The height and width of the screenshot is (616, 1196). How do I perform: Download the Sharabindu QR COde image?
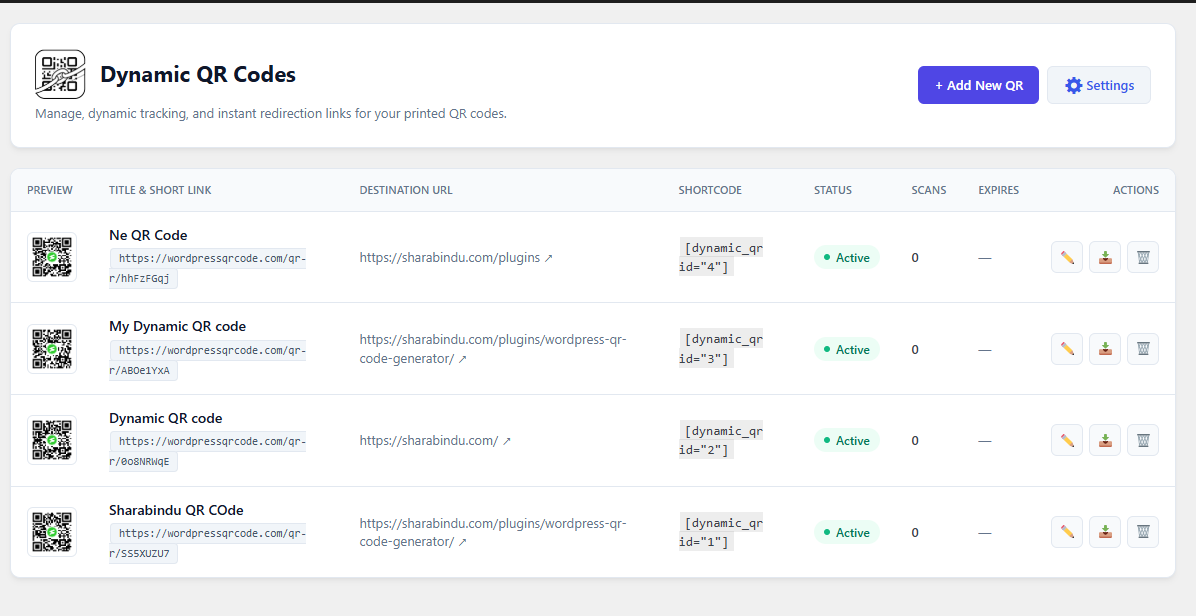[1104, 532]
